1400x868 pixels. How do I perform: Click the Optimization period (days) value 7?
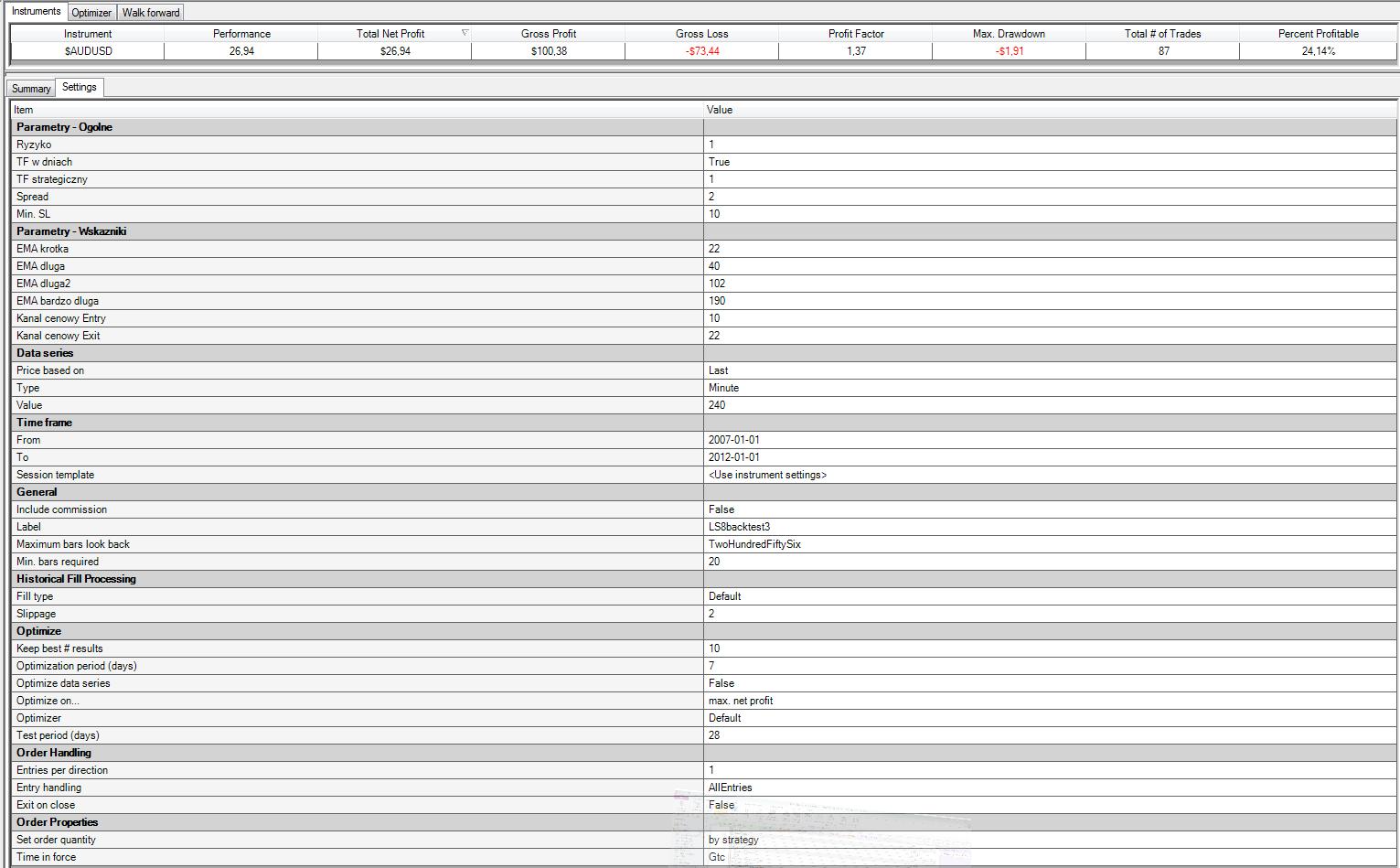pos(711,666)
